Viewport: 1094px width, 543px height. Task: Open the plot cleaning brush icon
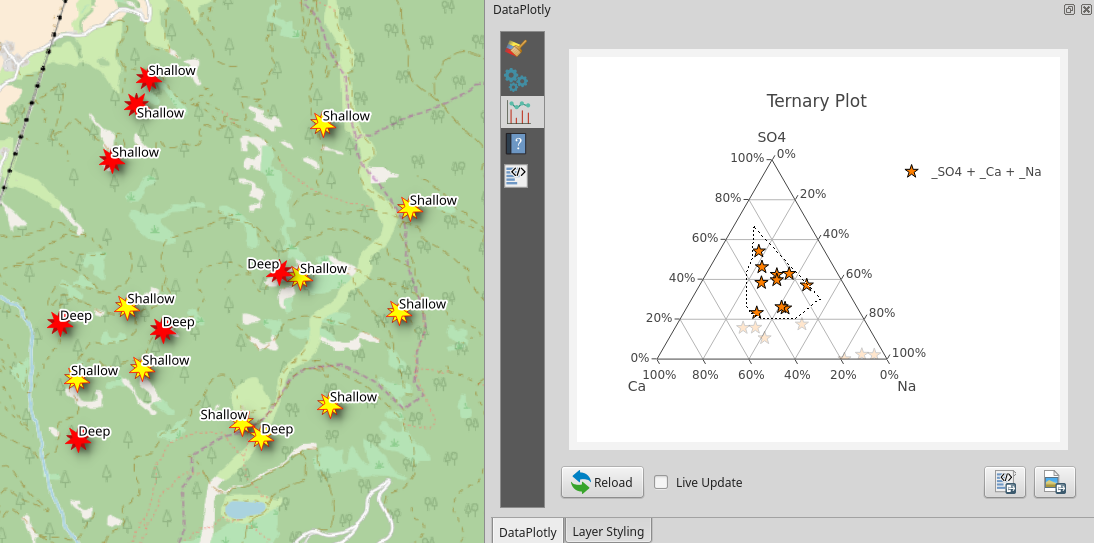pyautogui.click(x=516, y=47)
